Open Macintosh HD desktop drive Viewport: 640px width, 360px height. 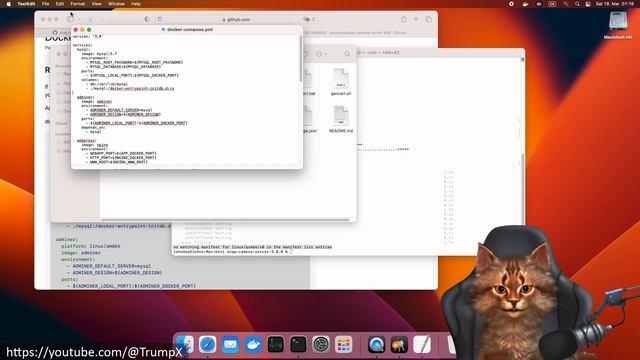tap(618, 25)
